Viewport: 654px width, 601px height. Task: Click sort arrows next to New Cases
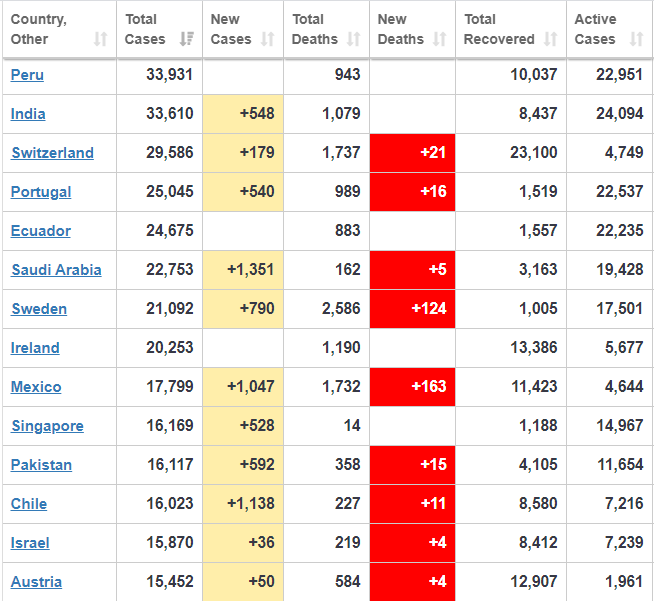click(267, 39)
